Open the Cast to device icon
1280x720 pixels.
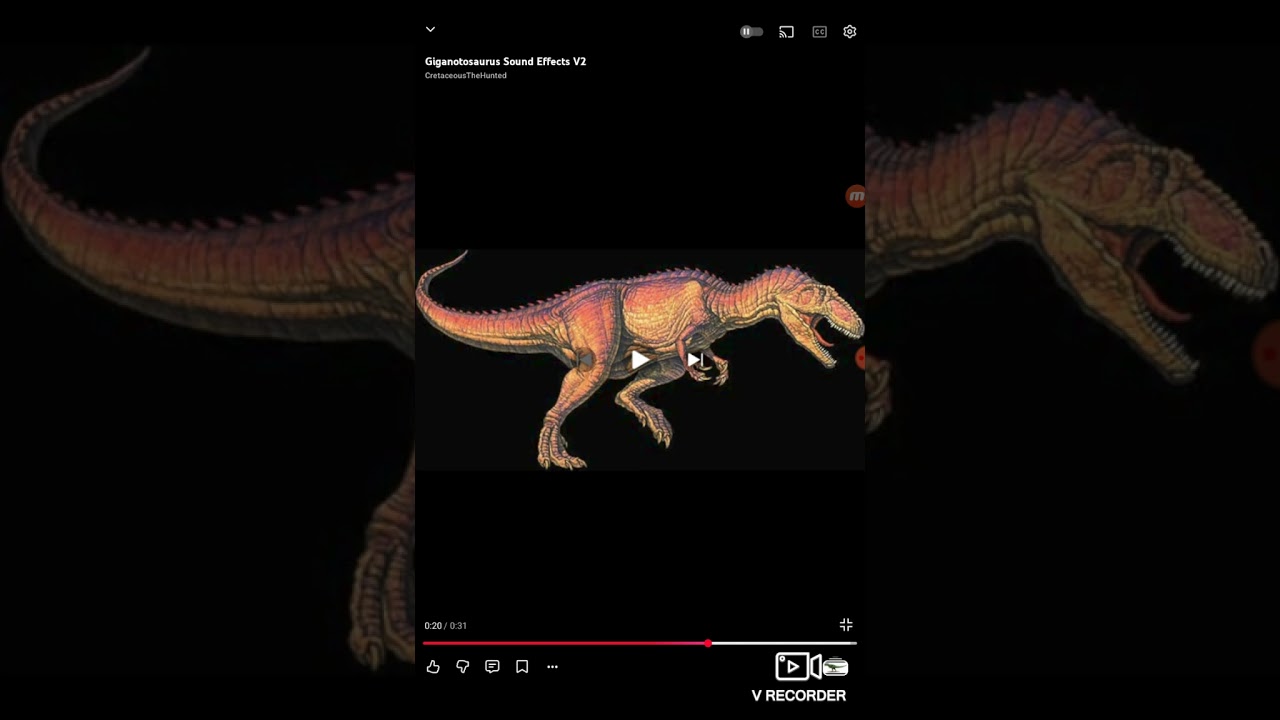[787, 32]
